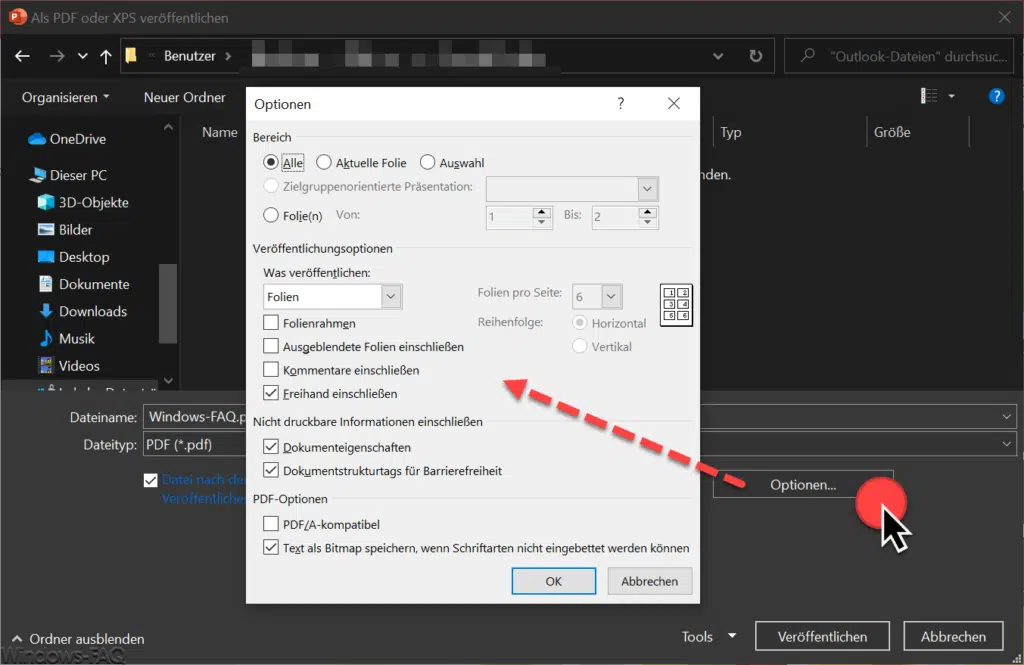The height and width of the screenshot is (665, 1024).
Task: Open the help icon in the Optionen dialog
Action: point(621,103)
